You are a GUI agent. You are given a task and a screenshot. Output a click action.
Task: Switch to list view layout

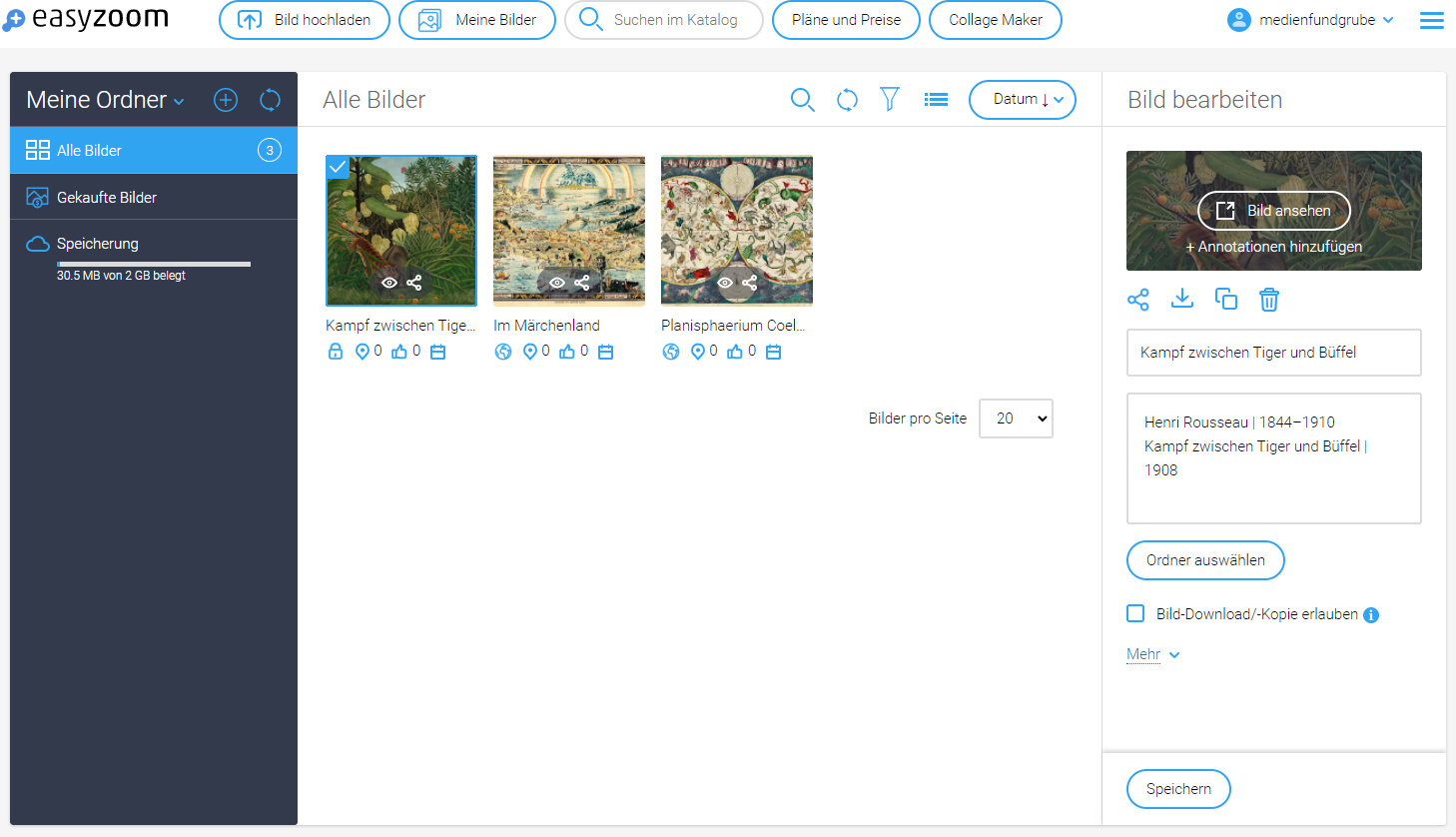point(936,99)
